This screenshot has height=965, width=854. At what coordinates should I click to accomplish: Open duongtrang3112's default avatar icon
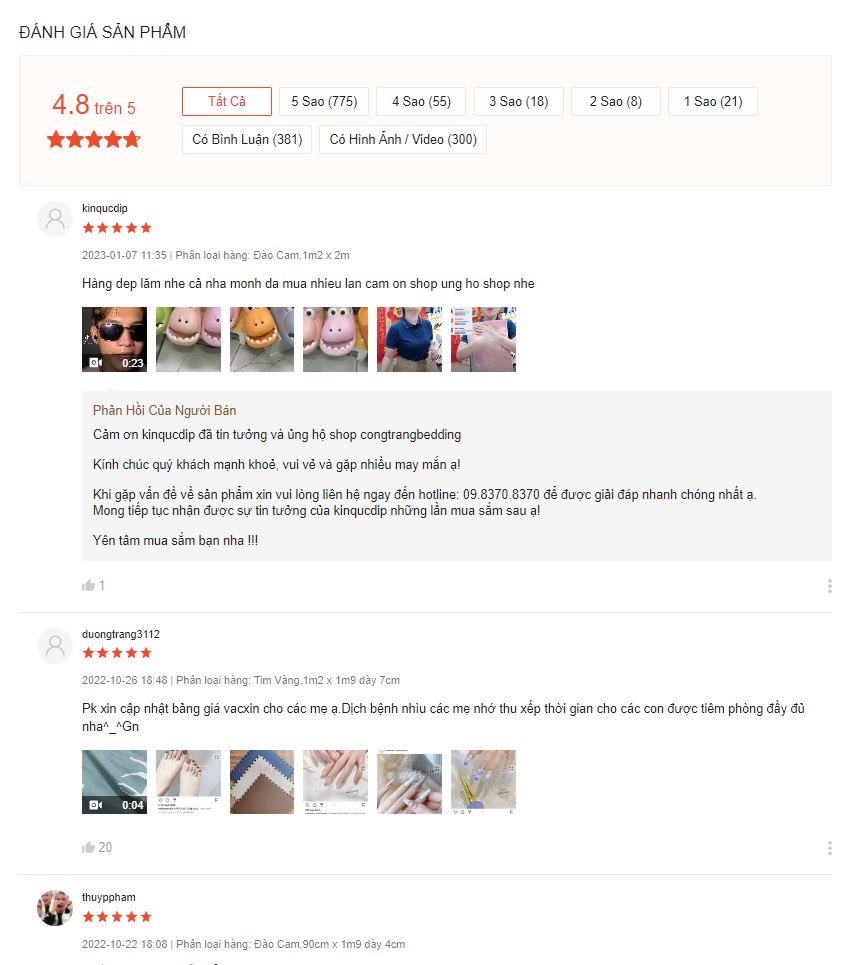coord(55,646)
